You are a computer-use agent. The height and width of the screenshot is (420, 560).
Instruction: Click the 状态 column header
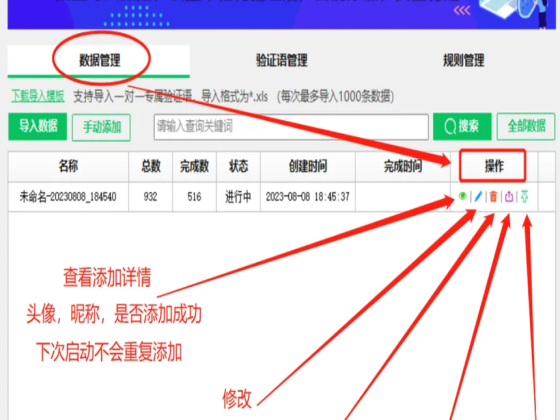click(x=238, y=166)
